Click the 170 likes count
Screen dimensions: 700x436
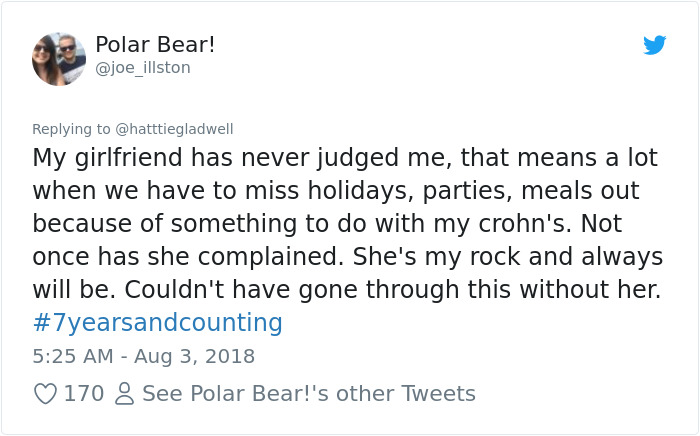click(84, 394)
